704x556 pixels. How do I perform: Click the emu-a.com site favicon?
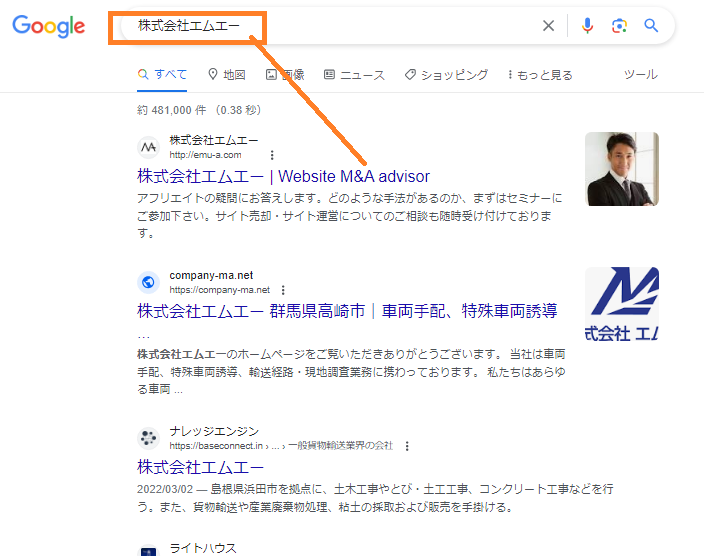tap(149, 147)
